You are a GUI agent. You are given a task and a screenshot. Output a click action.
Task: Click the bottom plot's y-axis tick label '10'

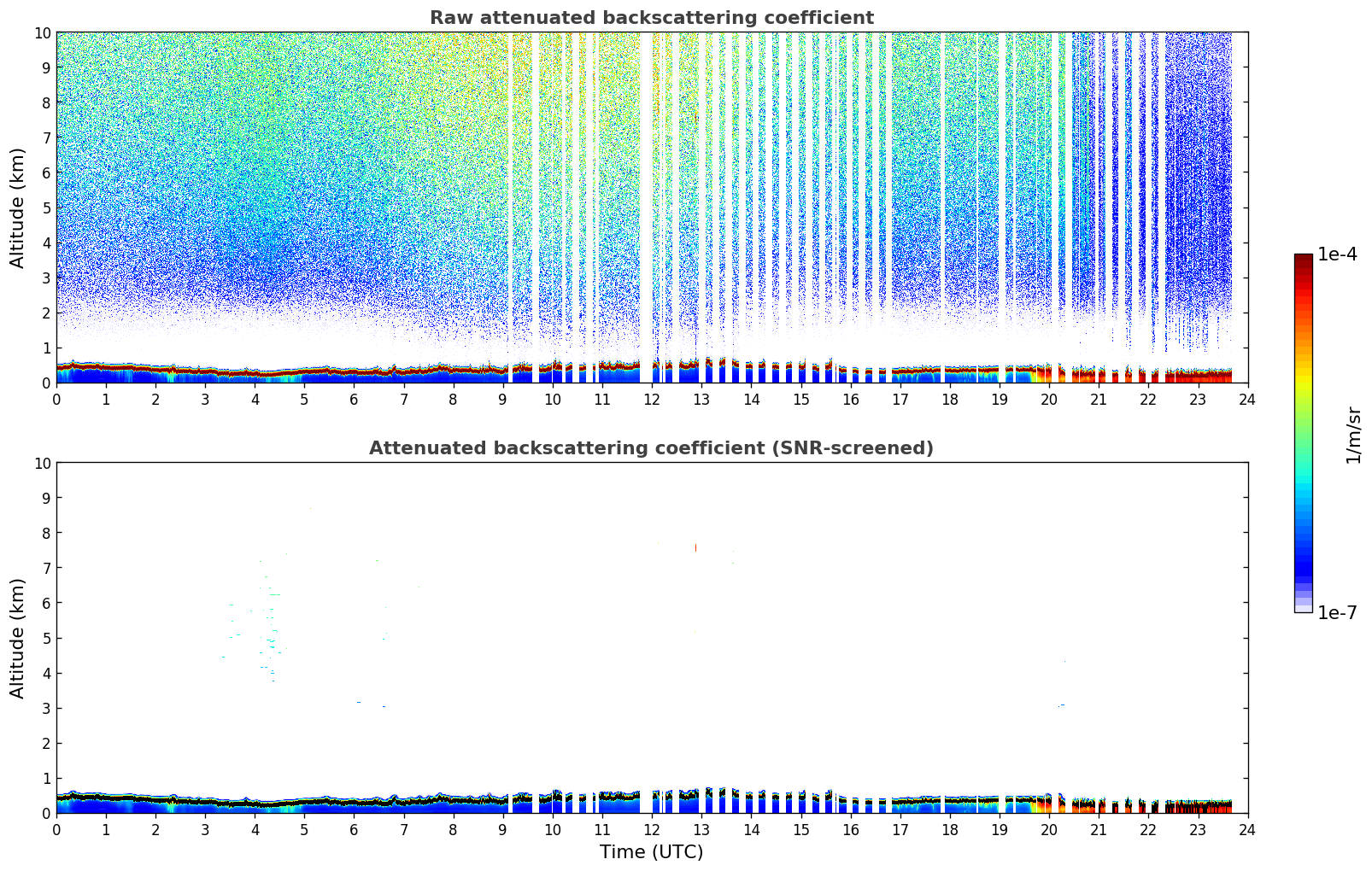point(43,463)
